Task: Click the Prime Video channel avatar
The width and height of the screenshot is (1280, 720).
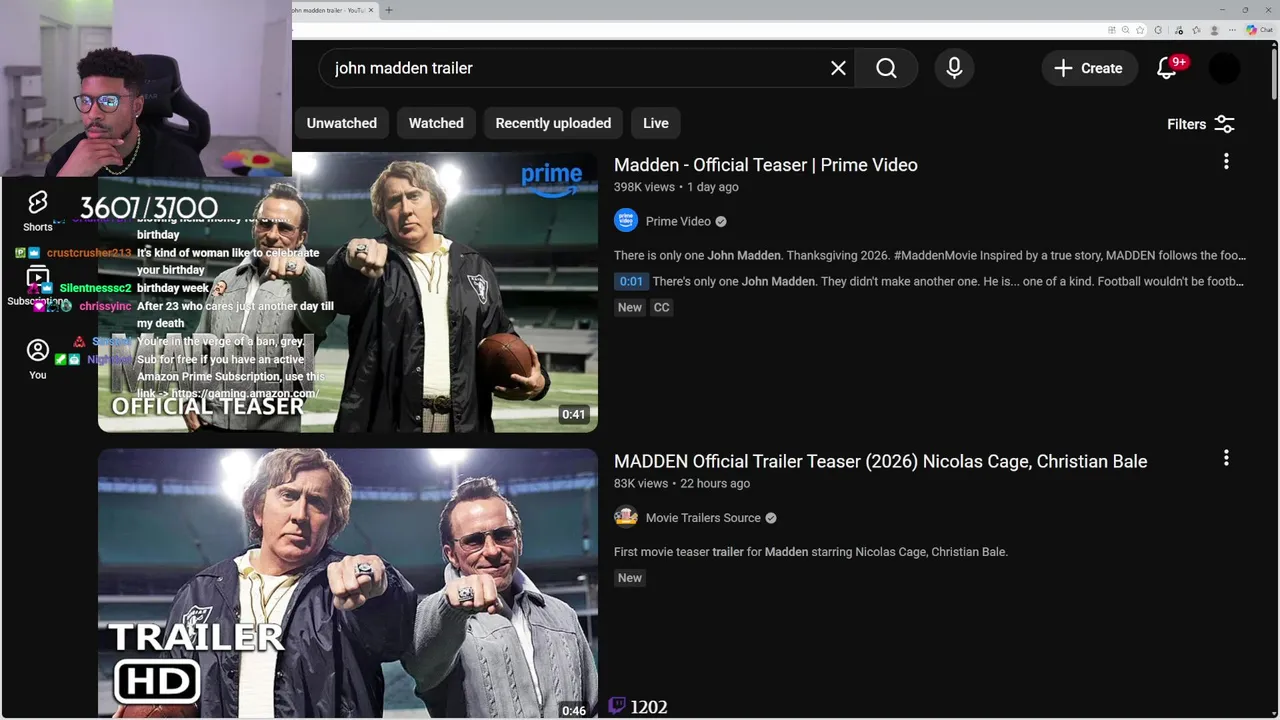Action: pos(626,221)
